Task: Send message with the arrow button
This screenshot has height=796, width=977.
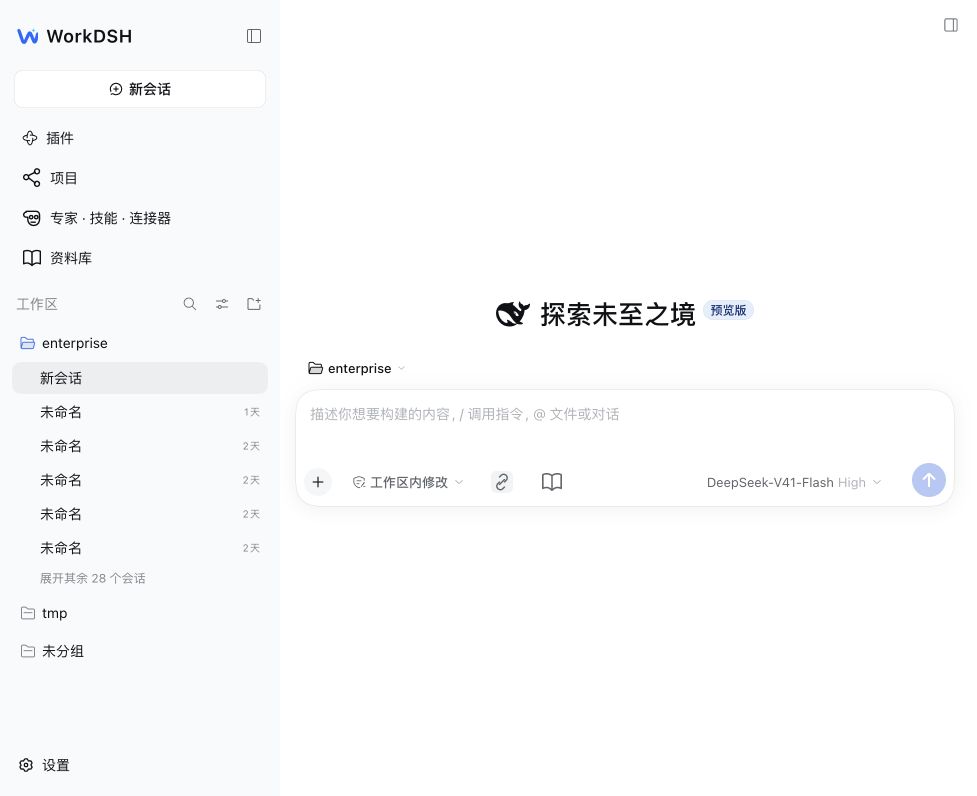Action: tap(928, 480)
